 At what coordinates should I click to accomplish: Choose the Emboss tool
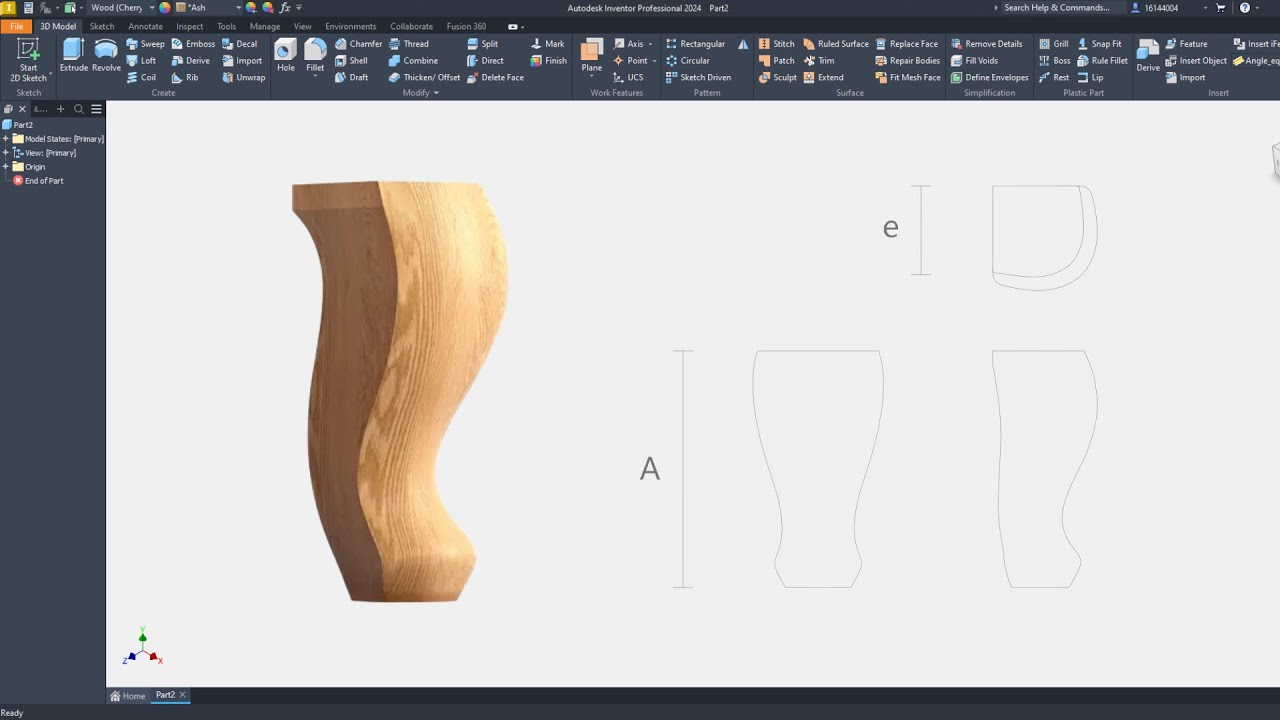click(x=193, y=44)
